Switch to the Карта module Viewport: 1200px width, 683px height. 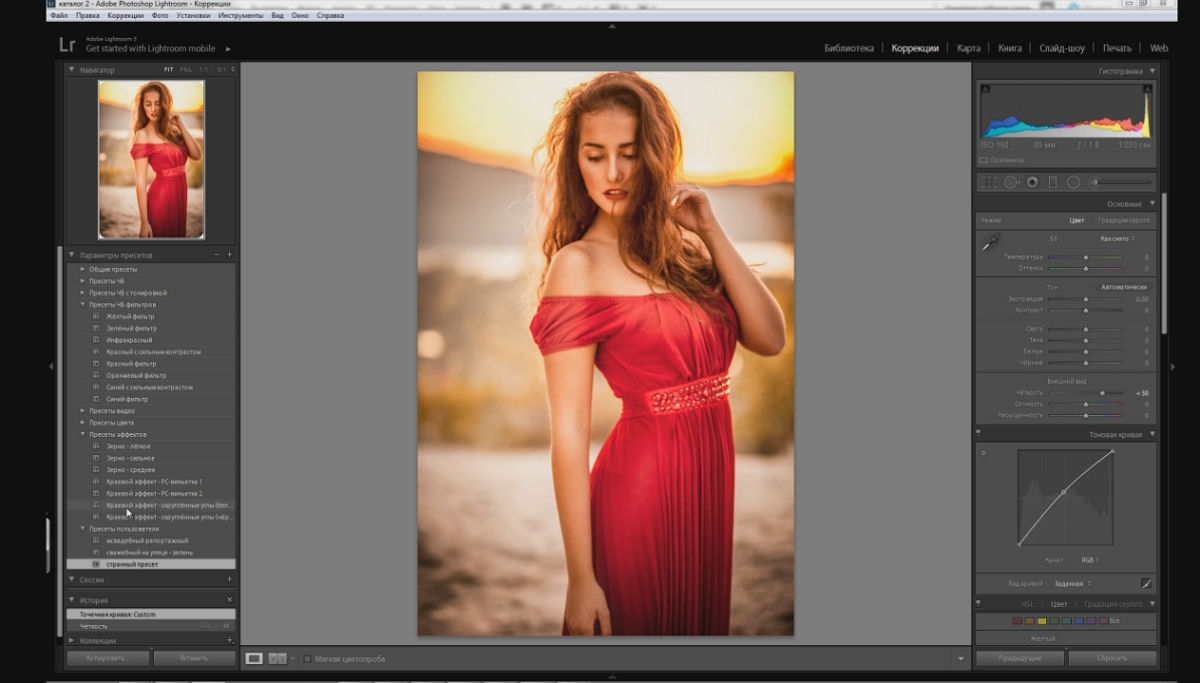(968, 48)
